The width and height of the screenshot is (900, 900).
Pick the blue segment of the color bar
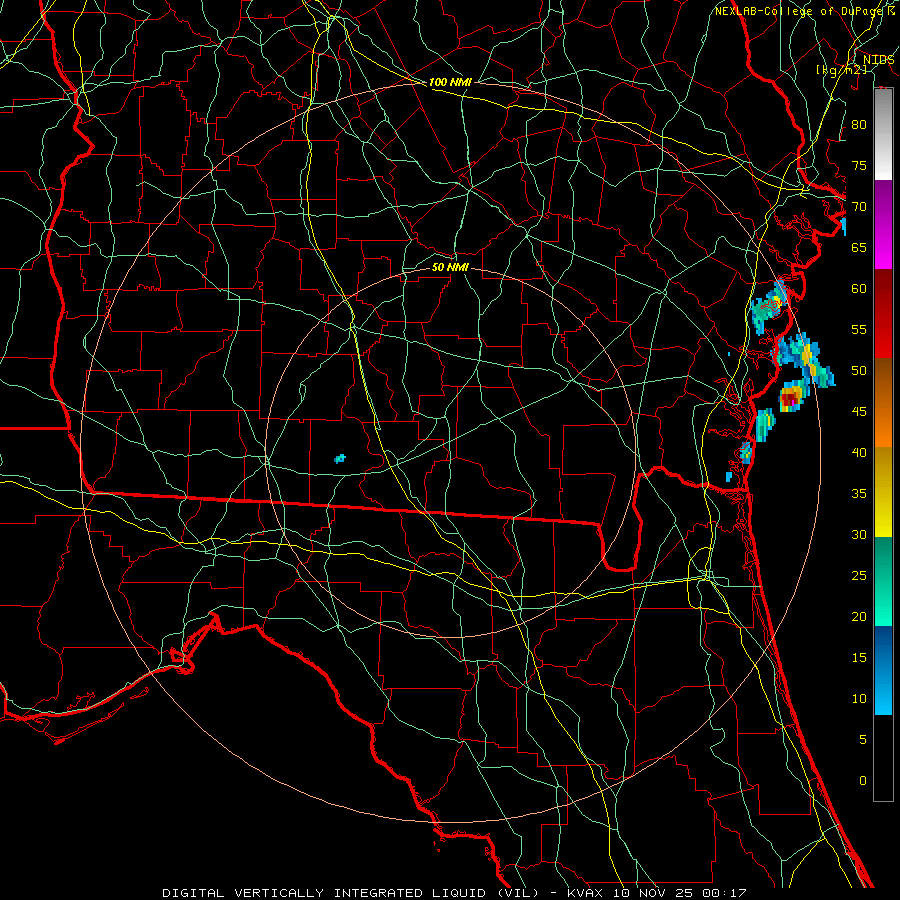[883, 670]
